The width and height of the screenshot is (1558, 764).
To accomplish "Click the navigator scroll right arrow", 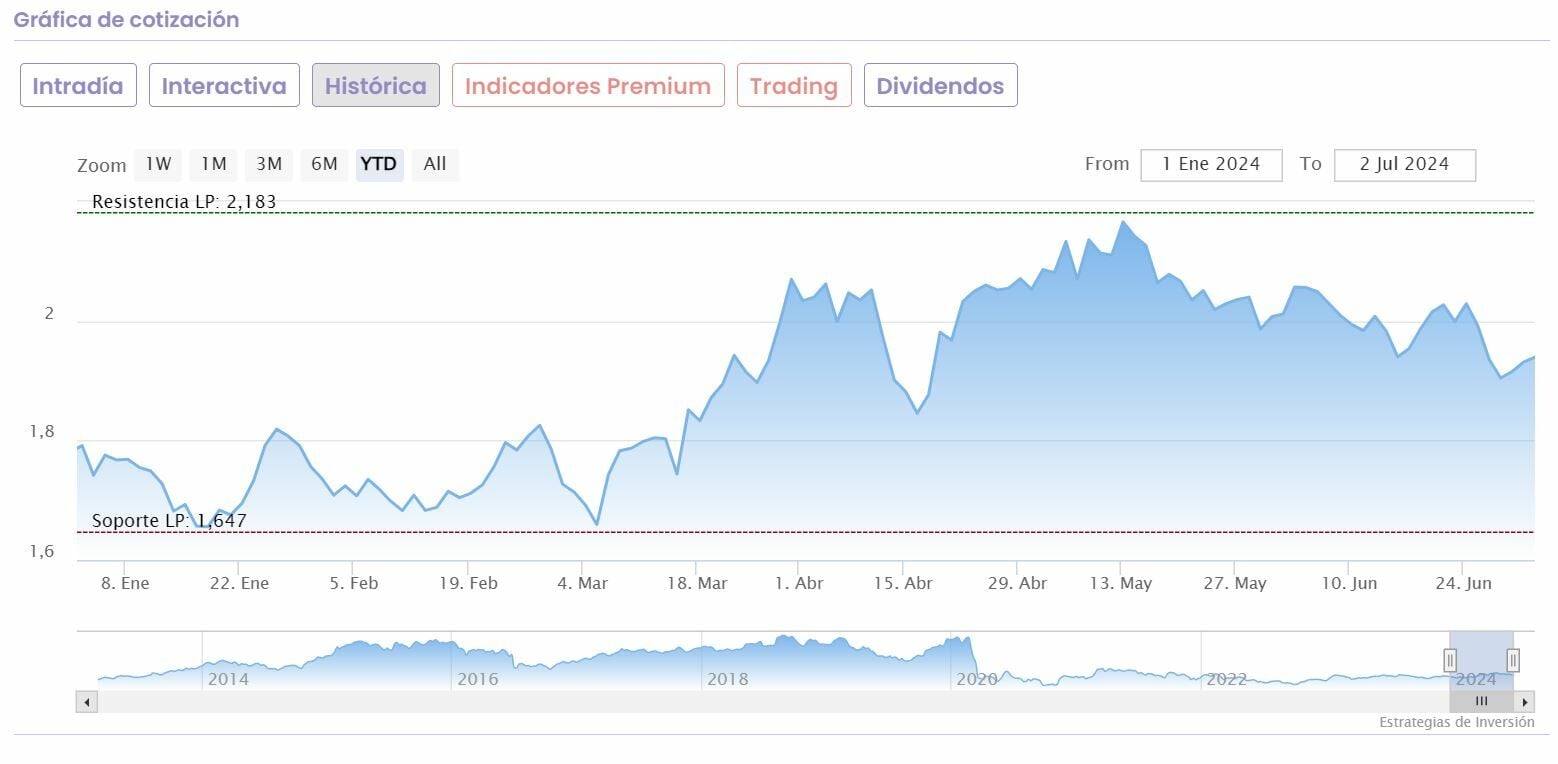I will tap(1525, 702).
